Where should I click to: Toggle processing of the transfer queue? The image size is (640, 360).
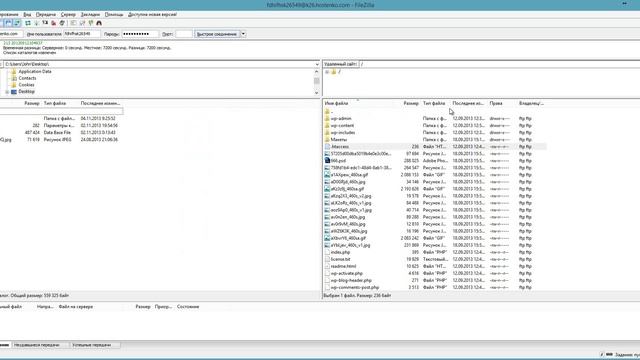pos(36,23)
